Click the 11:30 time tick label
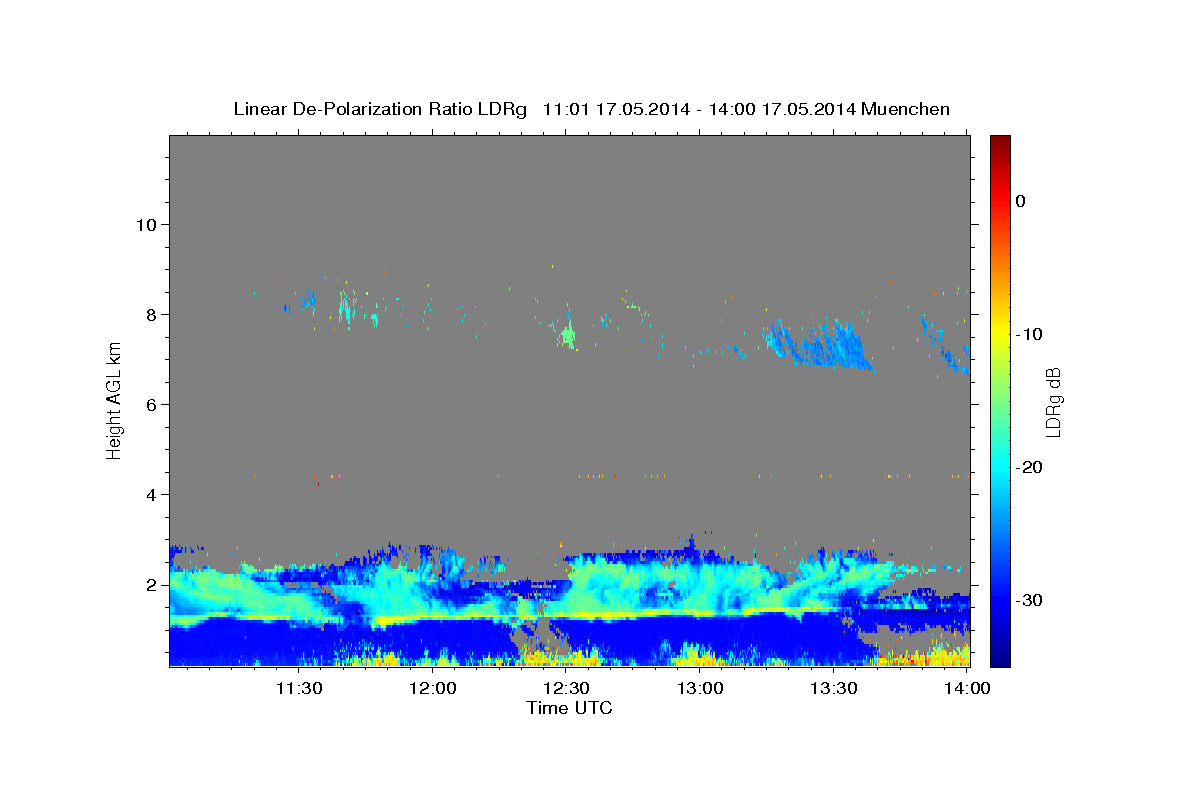The image size is (1200, 800). 299,689
